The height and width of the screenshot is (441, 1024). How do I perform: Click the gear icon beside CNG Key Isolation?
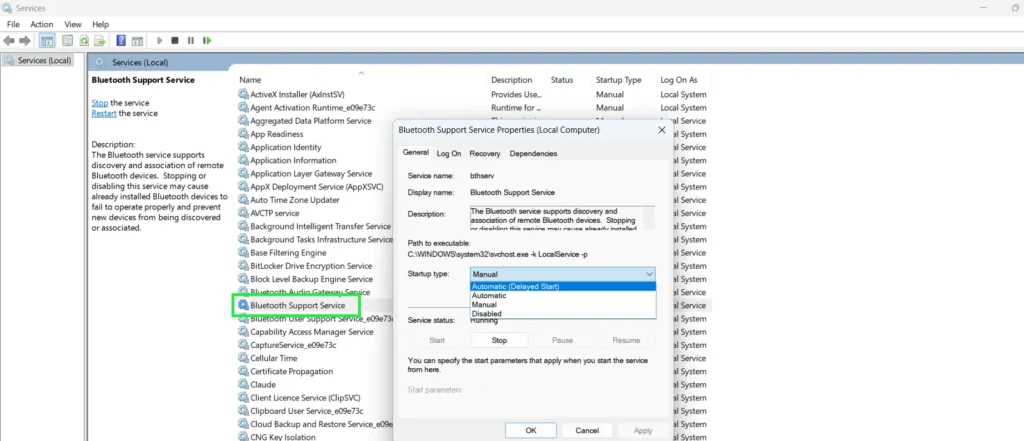coord(244,437)
